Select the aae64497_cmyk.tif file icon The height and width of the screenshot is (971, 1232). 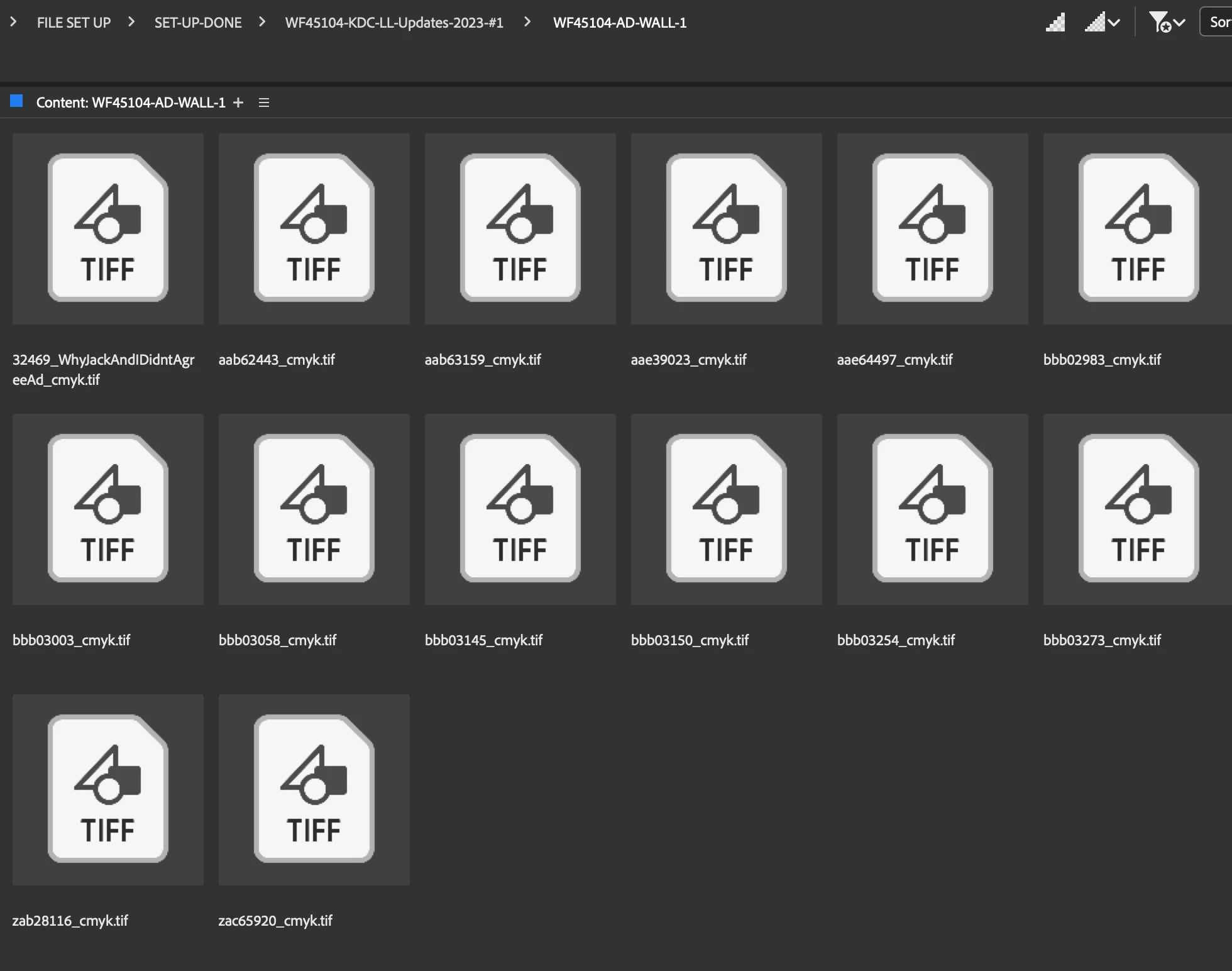(x=932, y=228)
